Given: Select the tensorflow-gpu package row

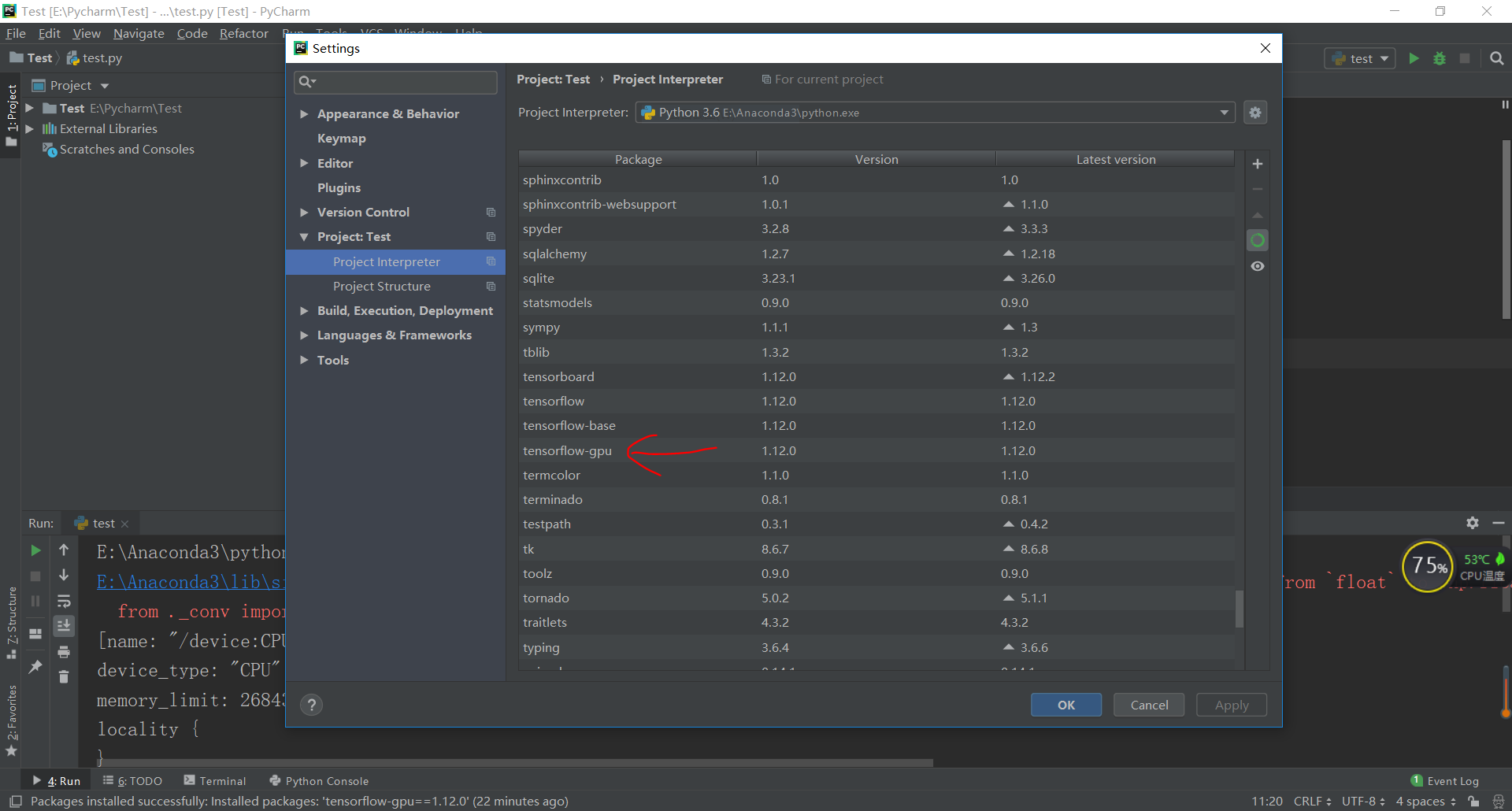Looking at the screenshot, I should (876, 450).
